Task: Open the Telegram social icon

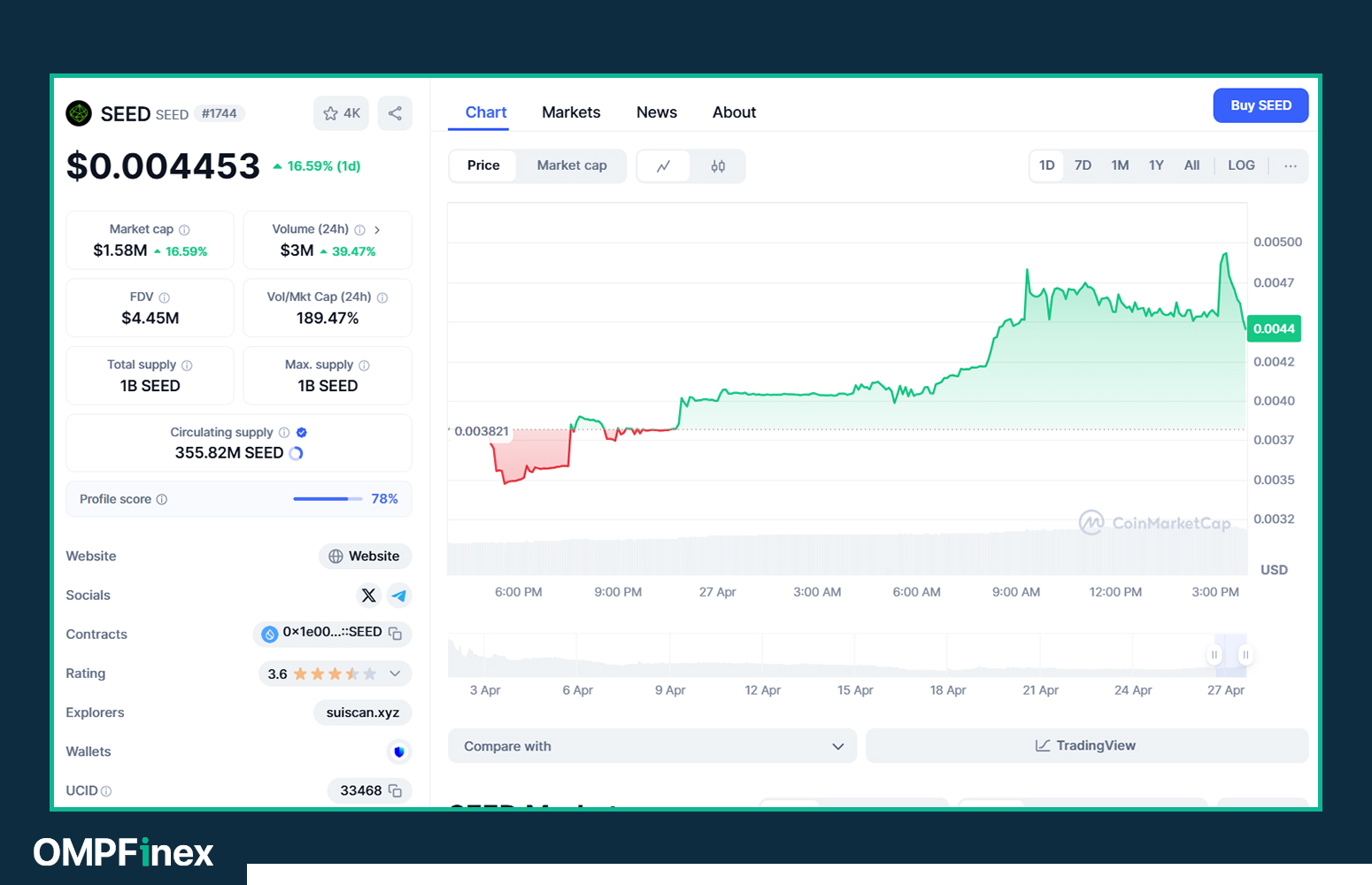Action: point(399,596)
